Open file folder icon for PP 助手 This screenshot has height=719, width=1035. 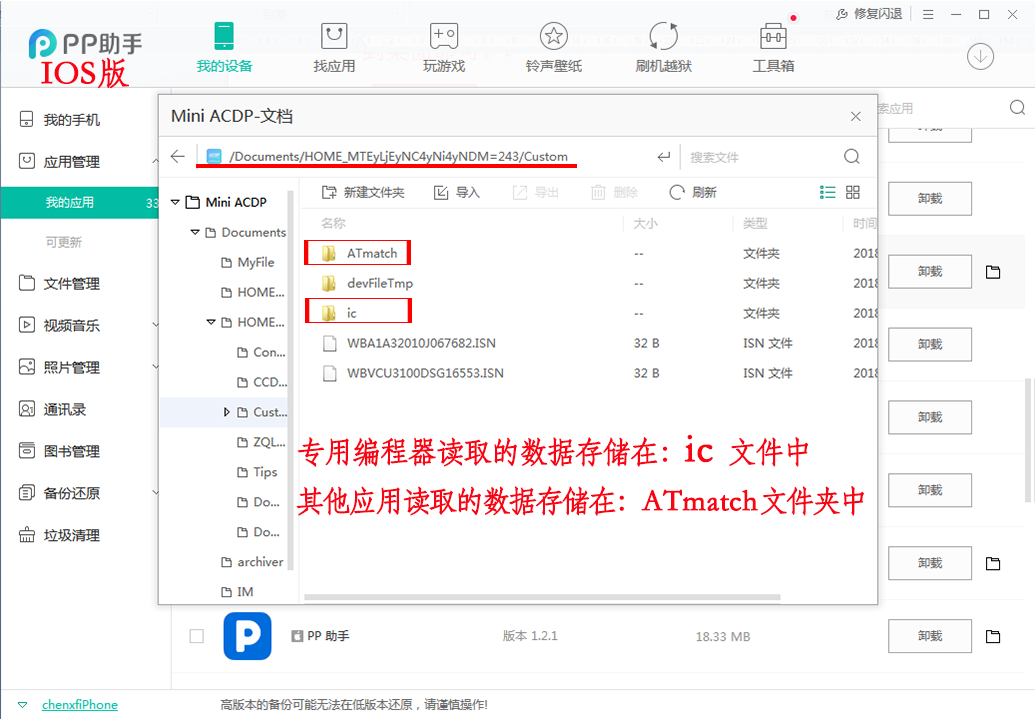pyautogui.click(x=993, y=636)
